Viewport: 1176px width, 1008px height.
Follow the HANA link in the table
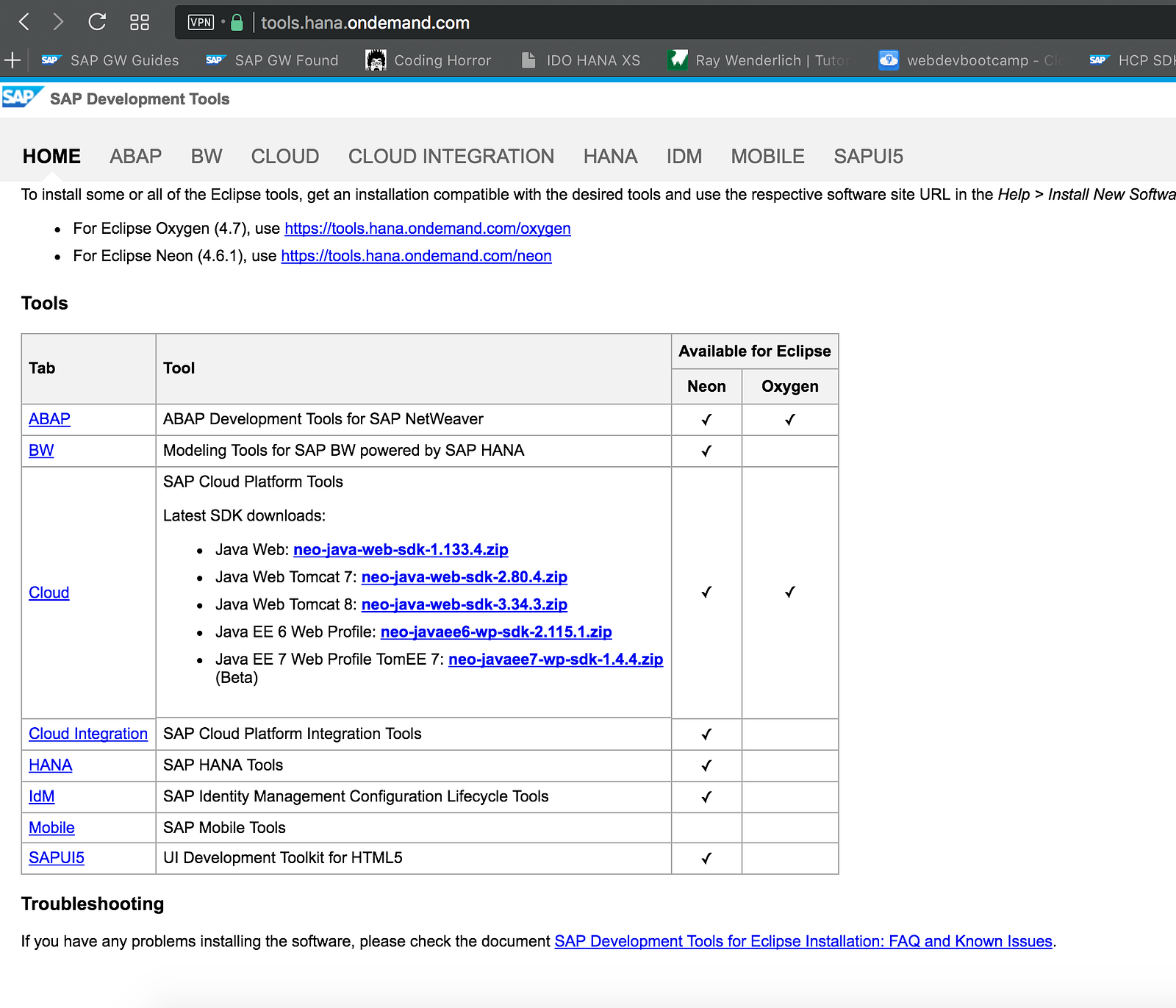tap(51, 765)
